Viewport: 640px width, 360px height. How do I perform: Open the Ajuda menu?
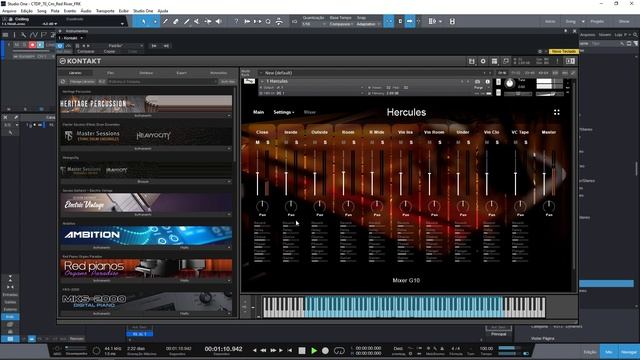(162, 11)
